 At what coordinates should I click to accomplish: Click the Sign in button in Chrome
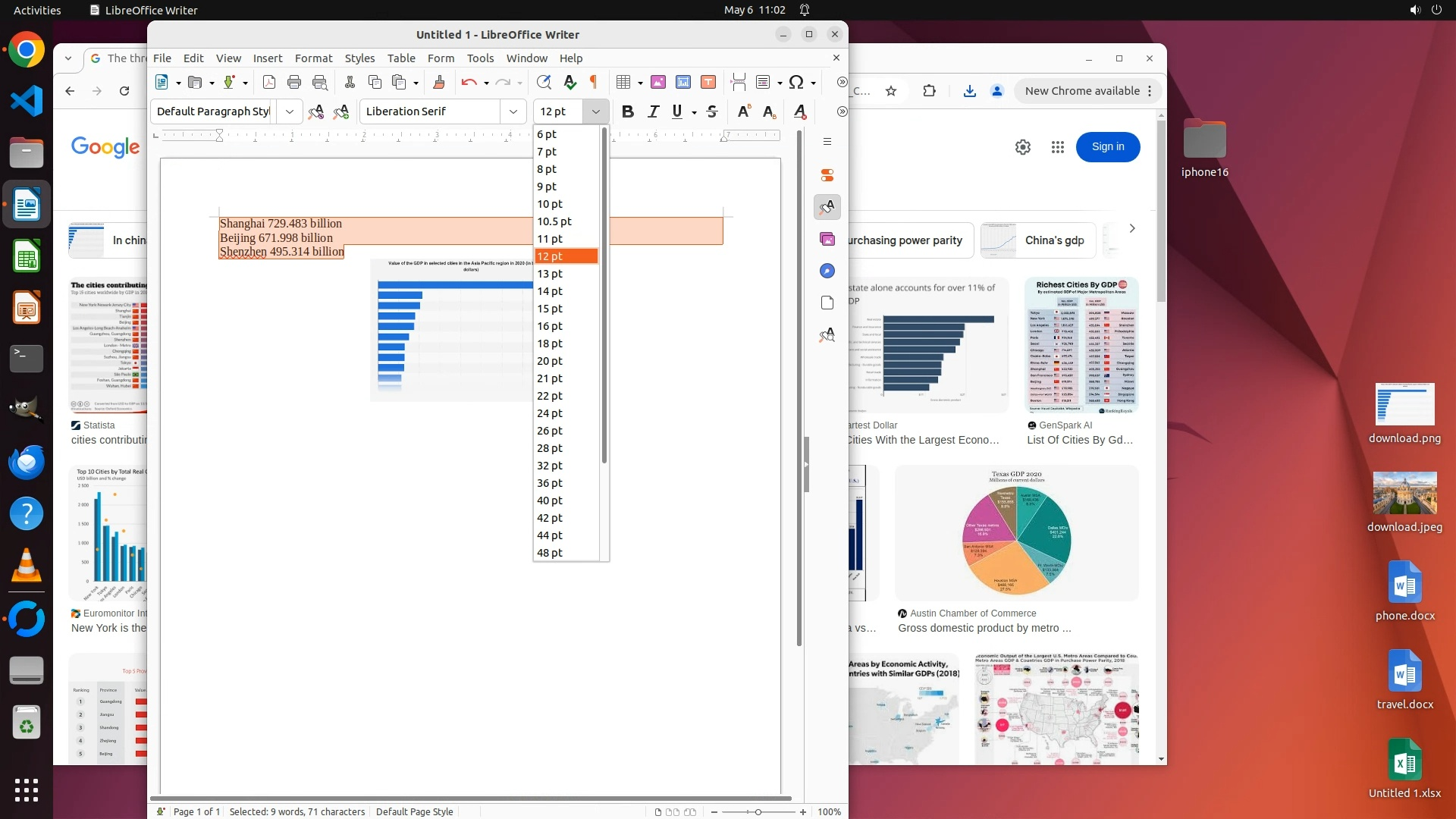click(1107, 146)
